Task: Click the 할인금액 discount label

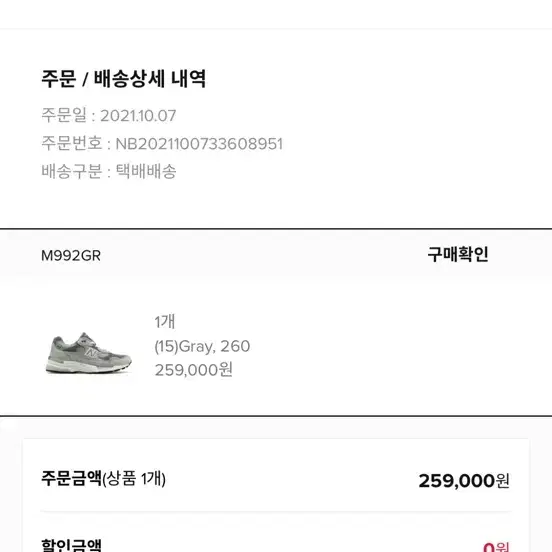Action: pyautogui.click(x=71, y=544)
